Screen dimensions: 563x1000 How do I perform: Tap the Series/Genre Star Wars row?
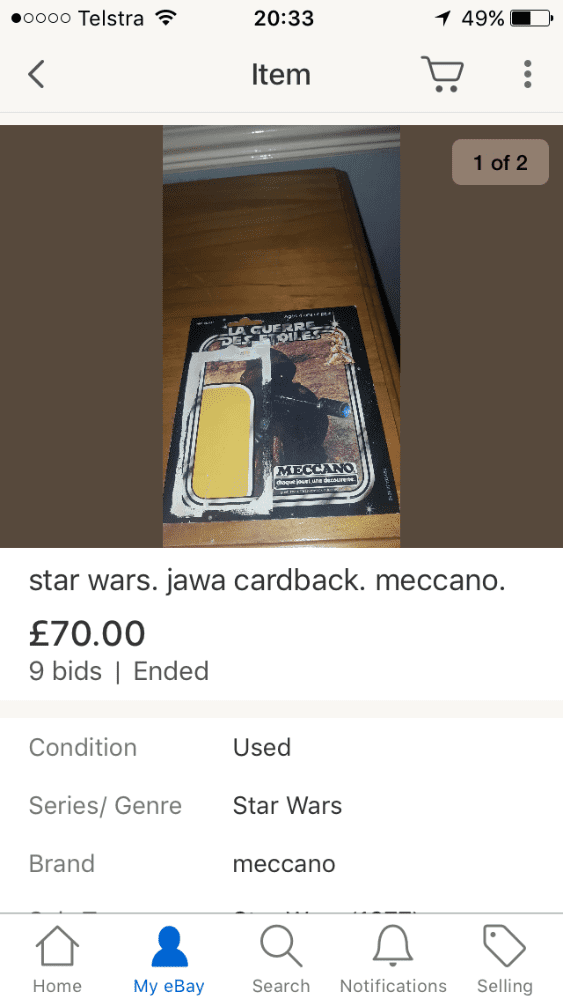click(281, 805)
